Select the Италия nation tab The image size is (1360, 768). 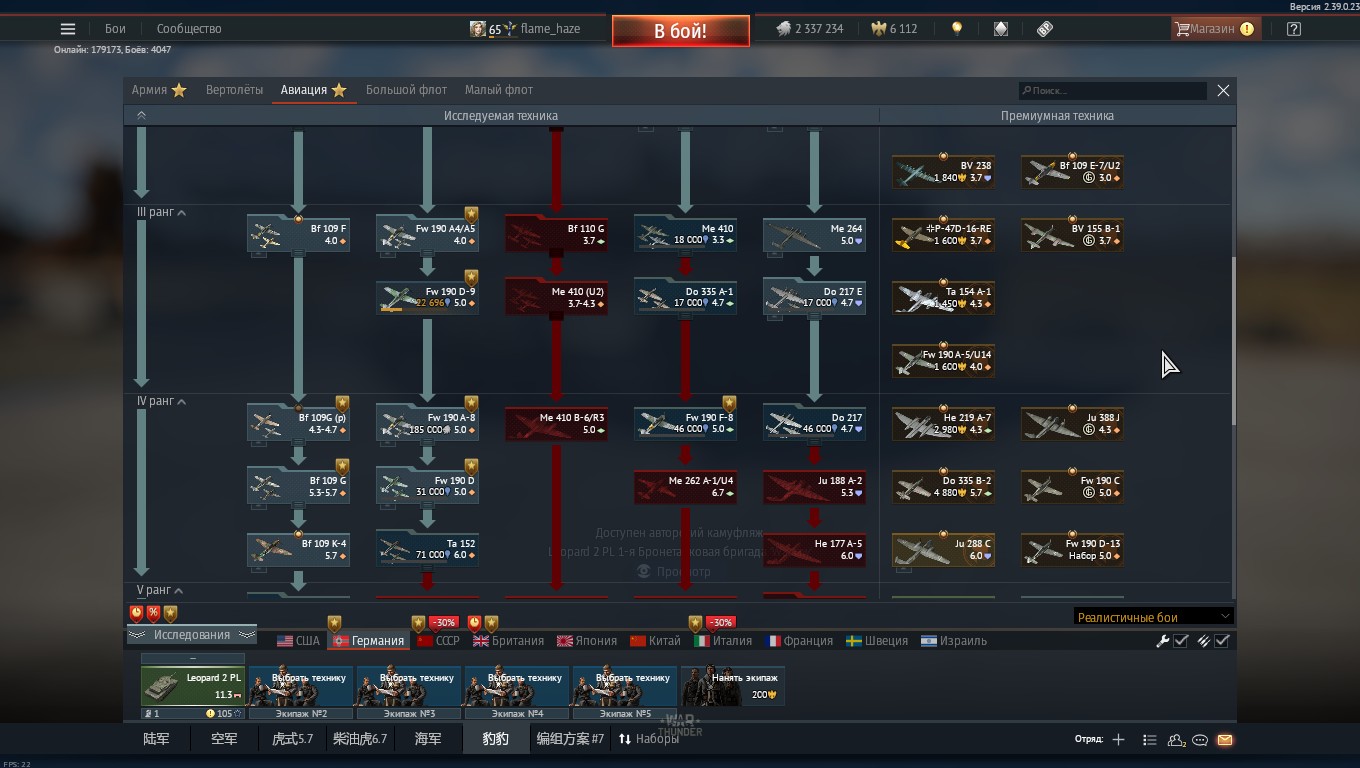click(x=723, y=641)
